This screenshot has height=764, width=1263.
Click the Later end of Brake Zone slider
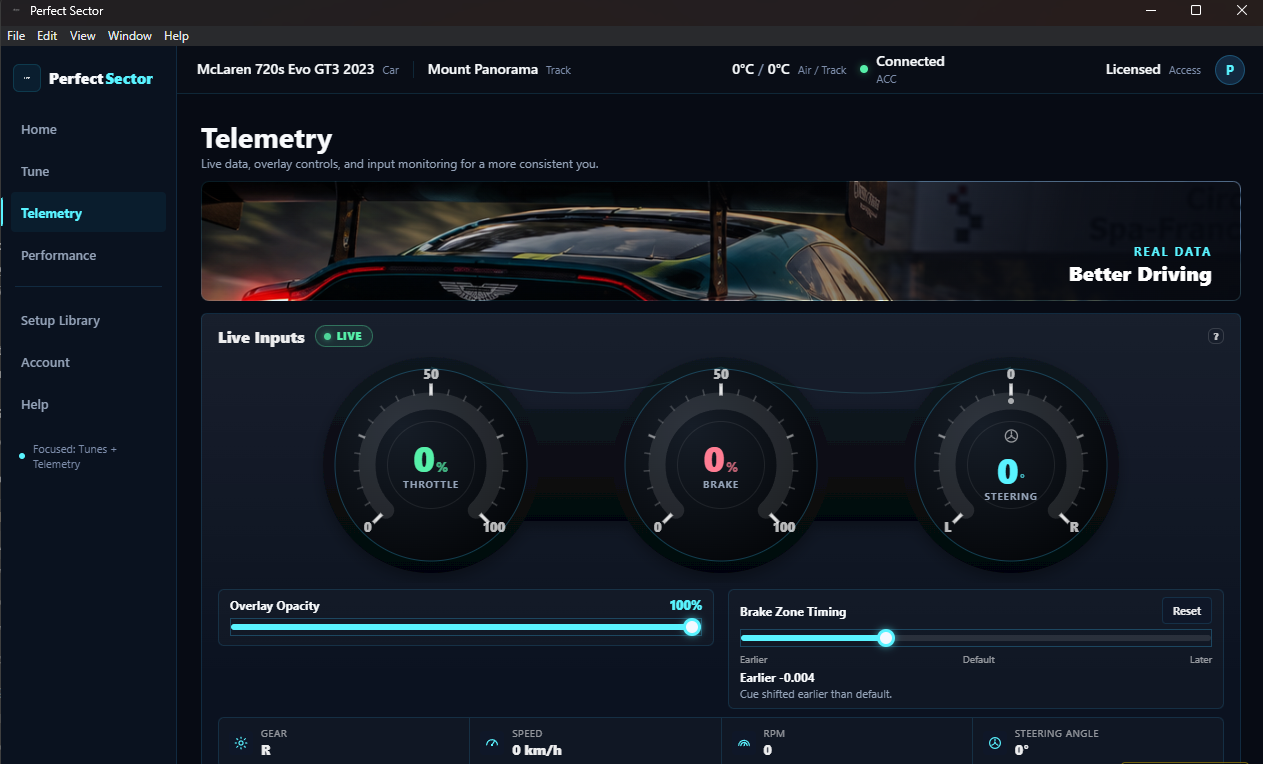1201,660
